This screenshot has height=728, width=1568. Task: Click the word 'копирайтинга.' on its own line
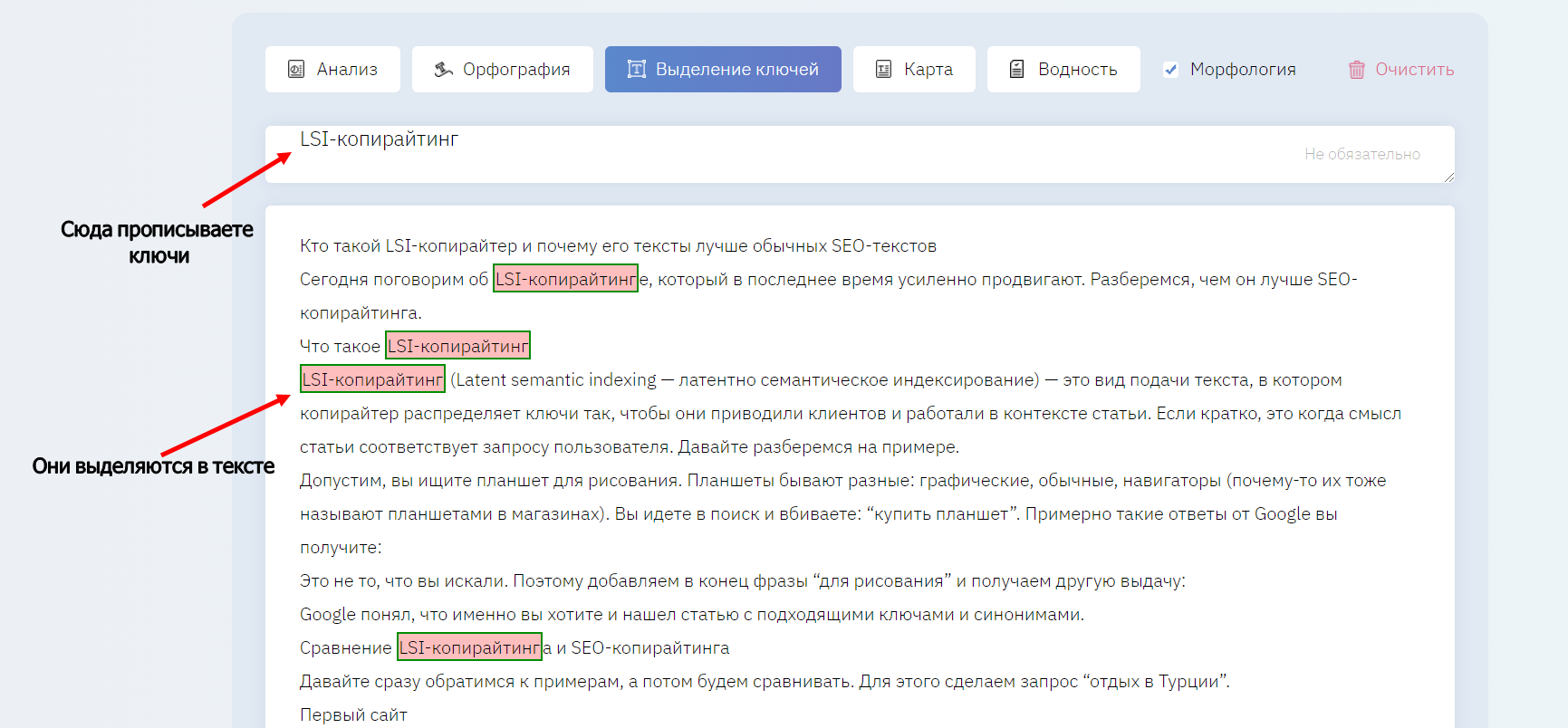(x=361, y=313)
